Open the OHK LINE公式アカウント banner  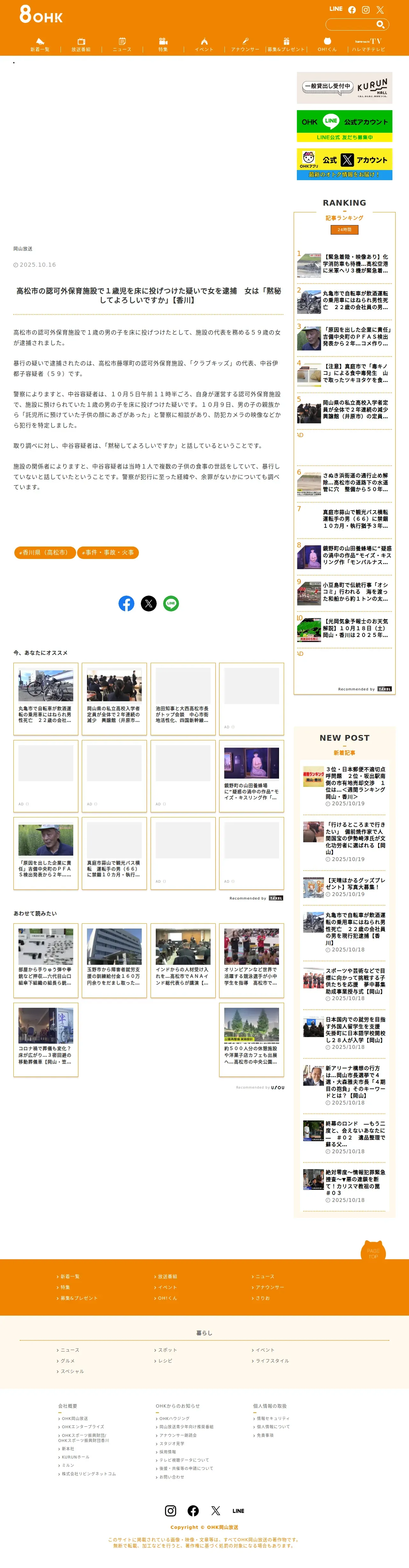click(344, 126)
